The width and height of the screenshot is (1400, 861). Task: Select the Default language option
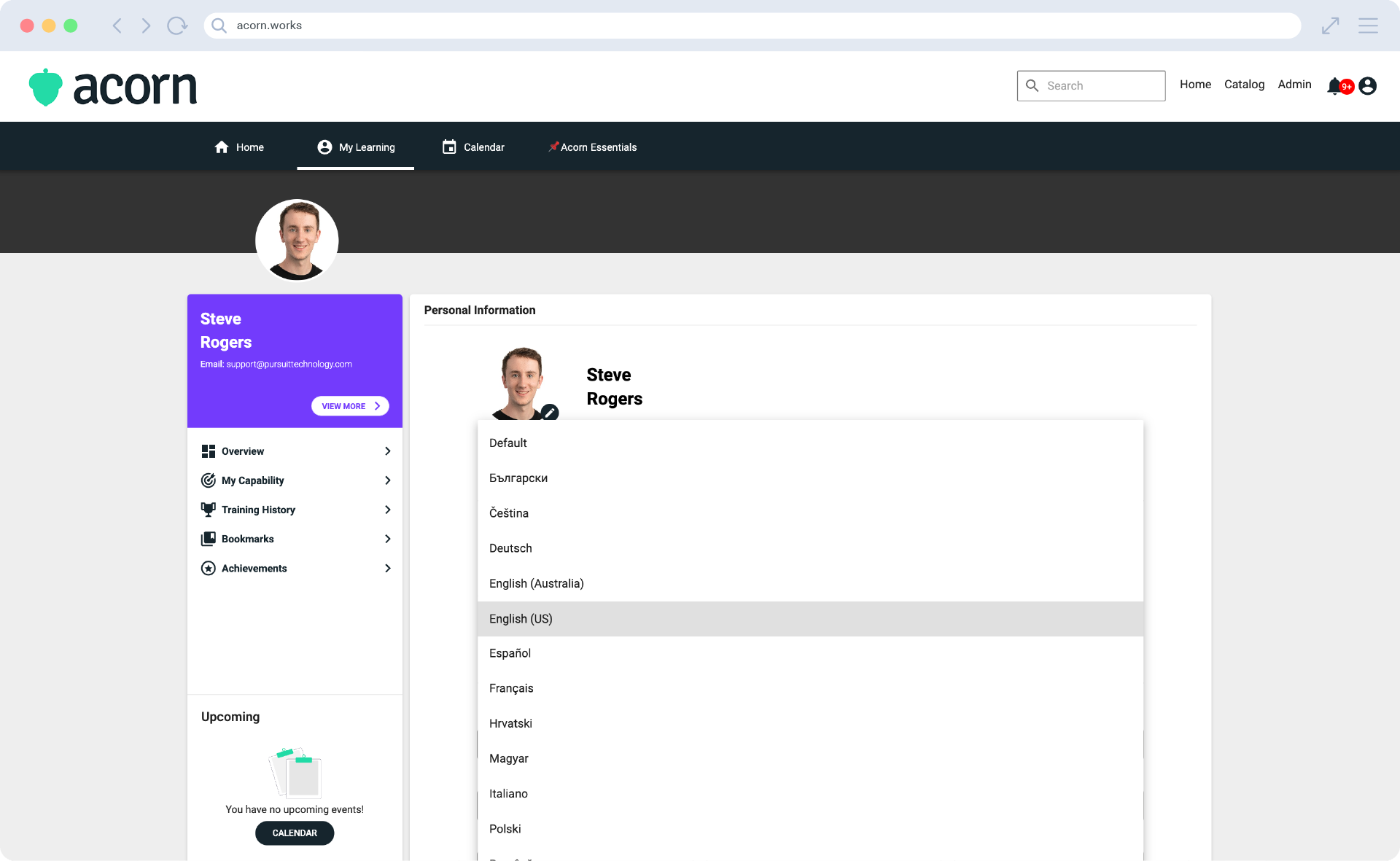[508, 443]
